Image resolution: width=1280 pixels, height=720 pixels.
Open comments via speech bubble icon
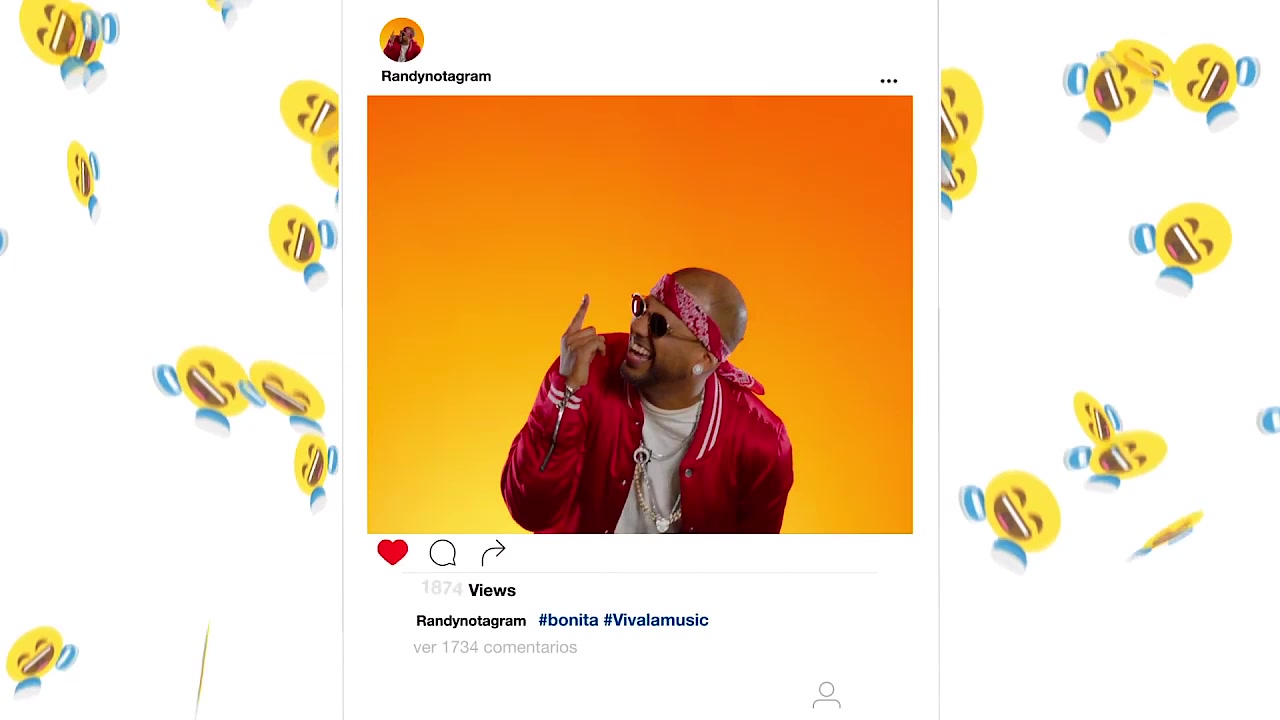pos(443,553)
